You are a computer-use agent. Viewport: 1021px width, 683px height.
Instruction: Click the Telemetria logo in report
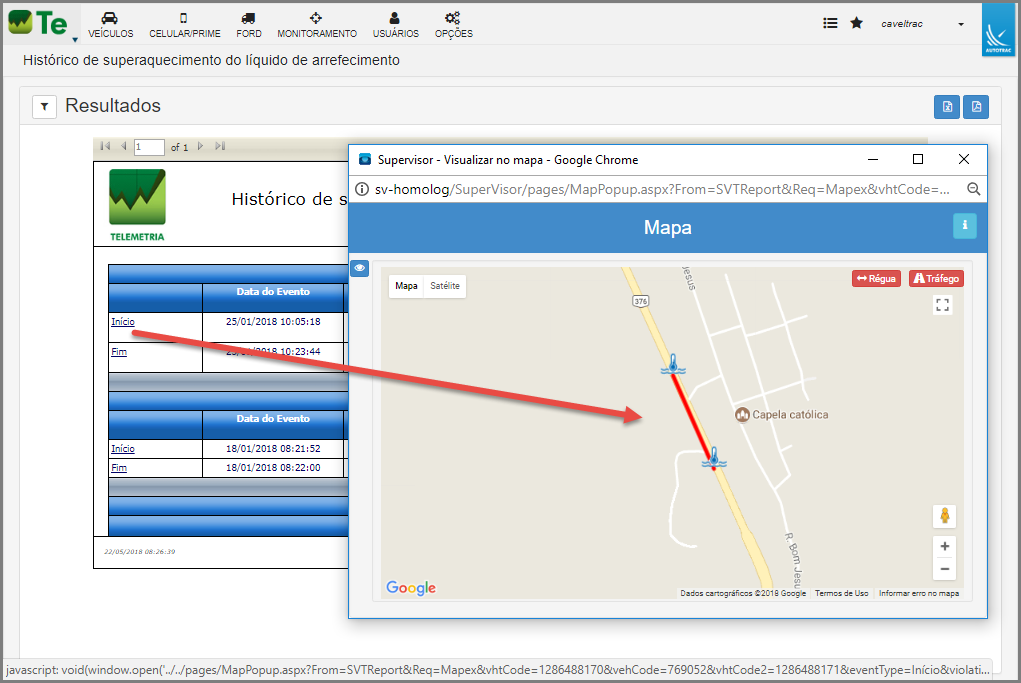[137, 204]
